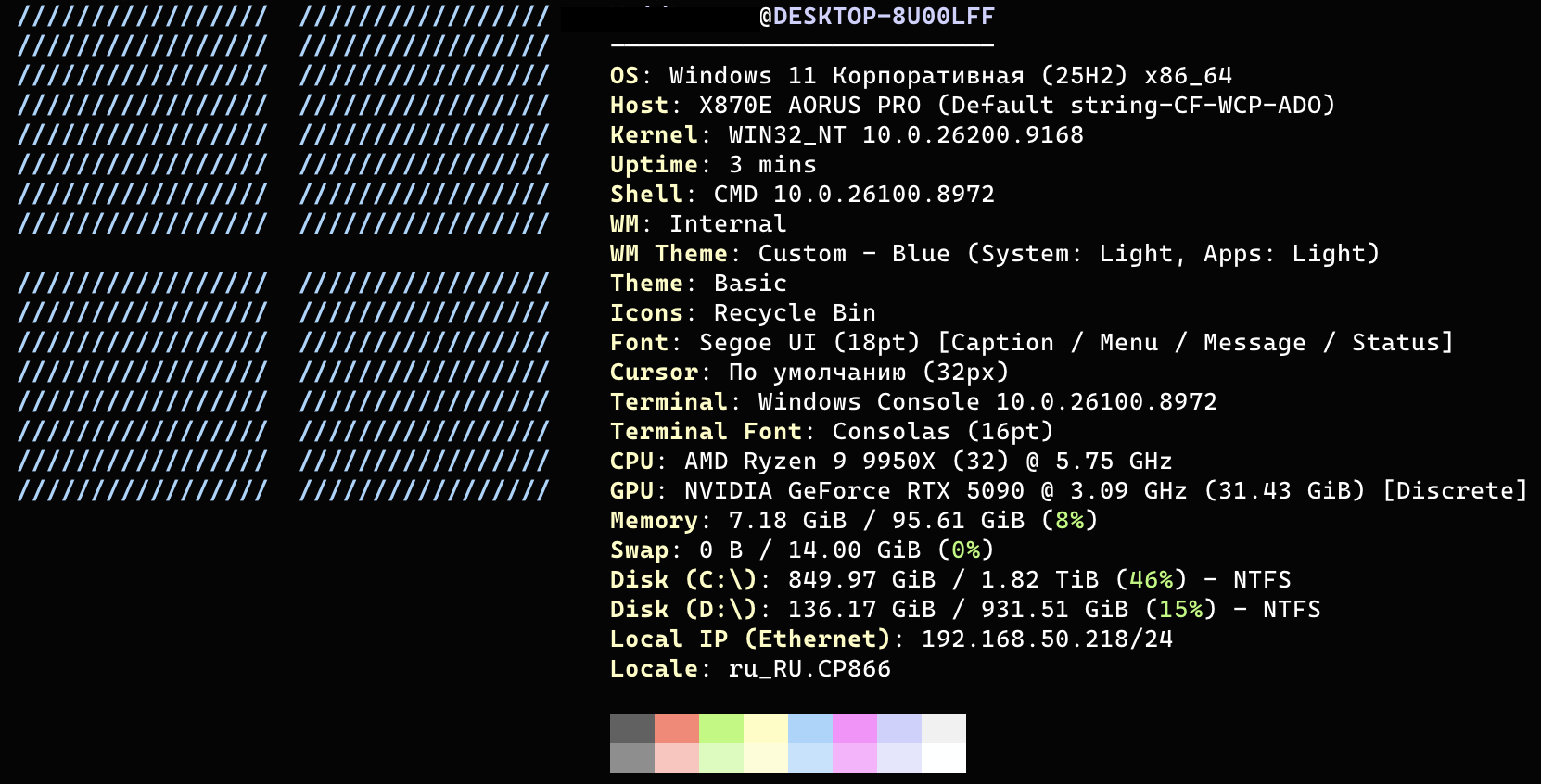Click 'NVIDIA GeForce RTX 5090' GPU value
Screen dimensions: 1541x784
[854, 491]
